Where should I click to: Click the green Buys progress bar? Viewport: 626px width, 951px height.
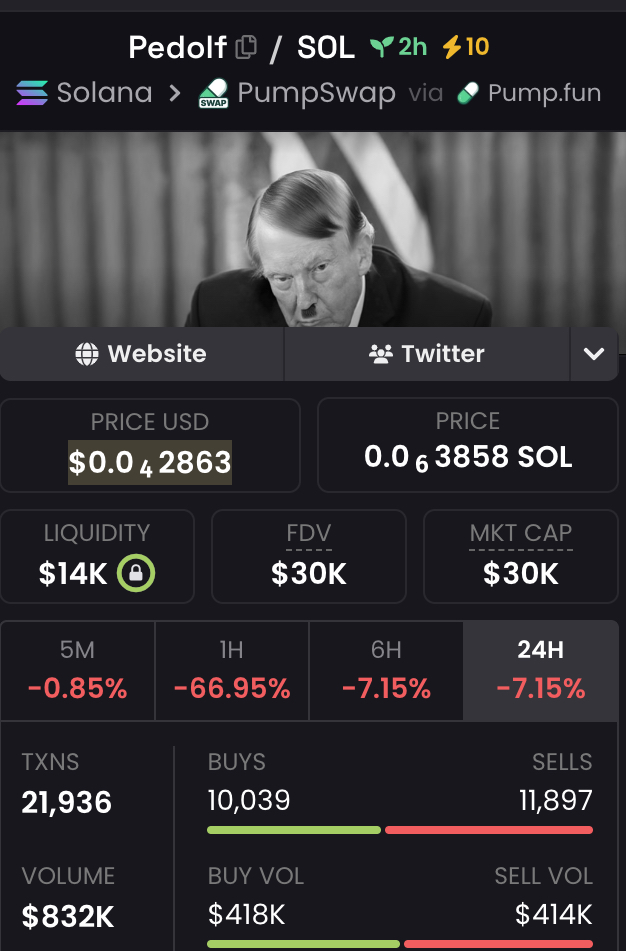click(x=293, y=830)
